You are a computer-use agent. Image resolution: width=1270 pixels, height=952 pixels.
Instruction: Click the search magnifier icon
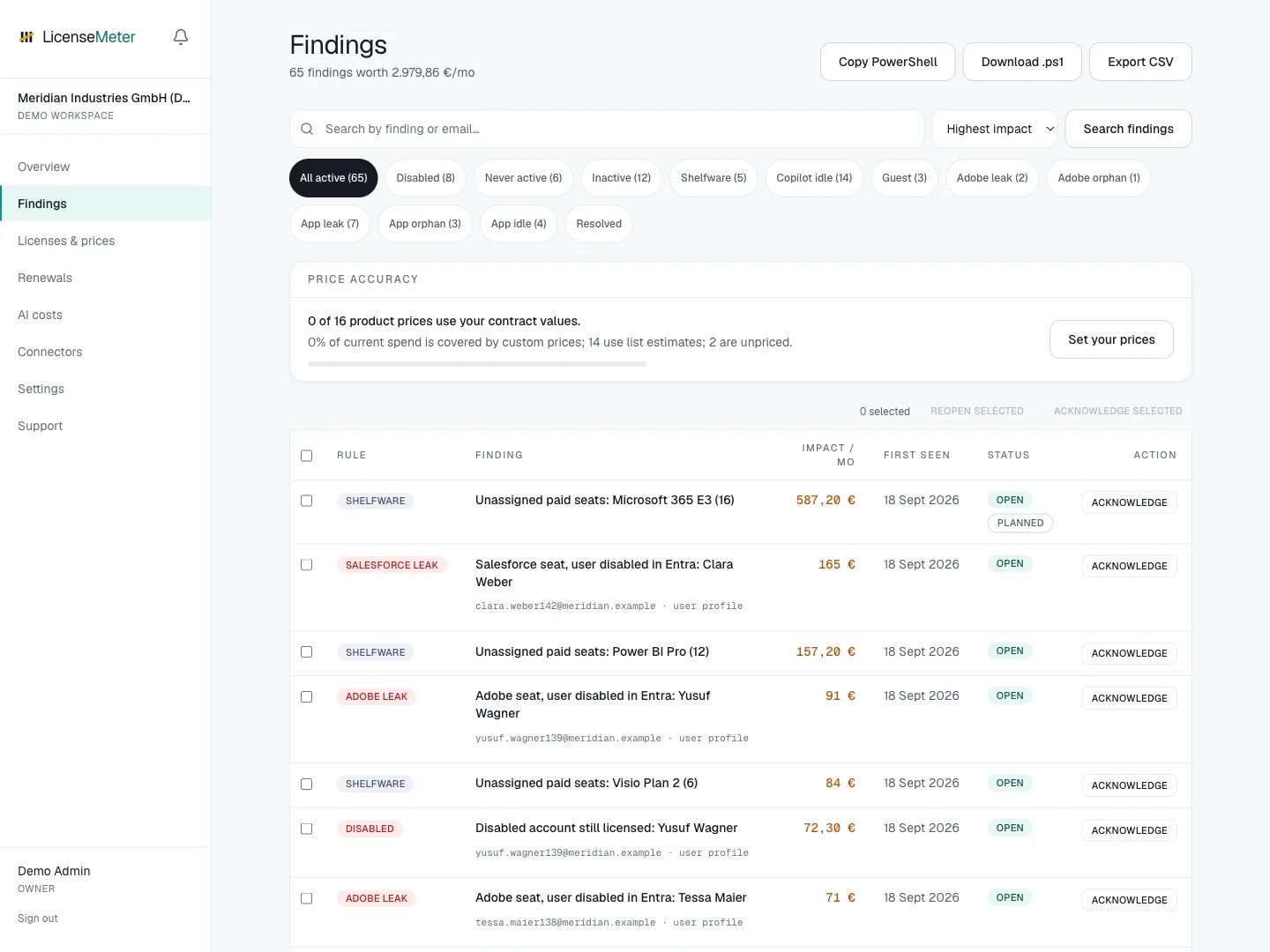307,129
